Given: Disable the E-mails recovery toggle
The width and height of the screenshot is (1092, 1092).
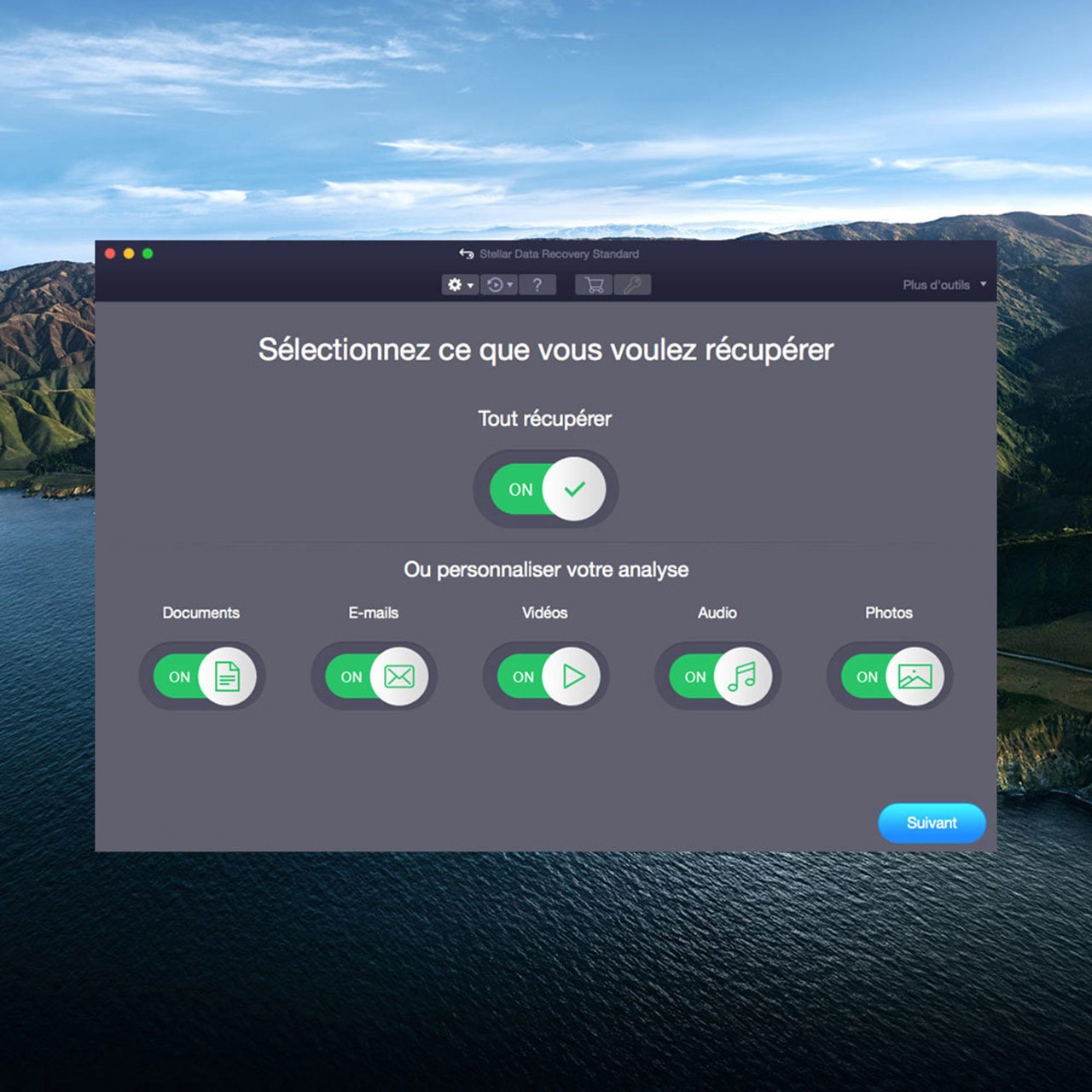Looking at the screenshot, I should coord(376,677).
